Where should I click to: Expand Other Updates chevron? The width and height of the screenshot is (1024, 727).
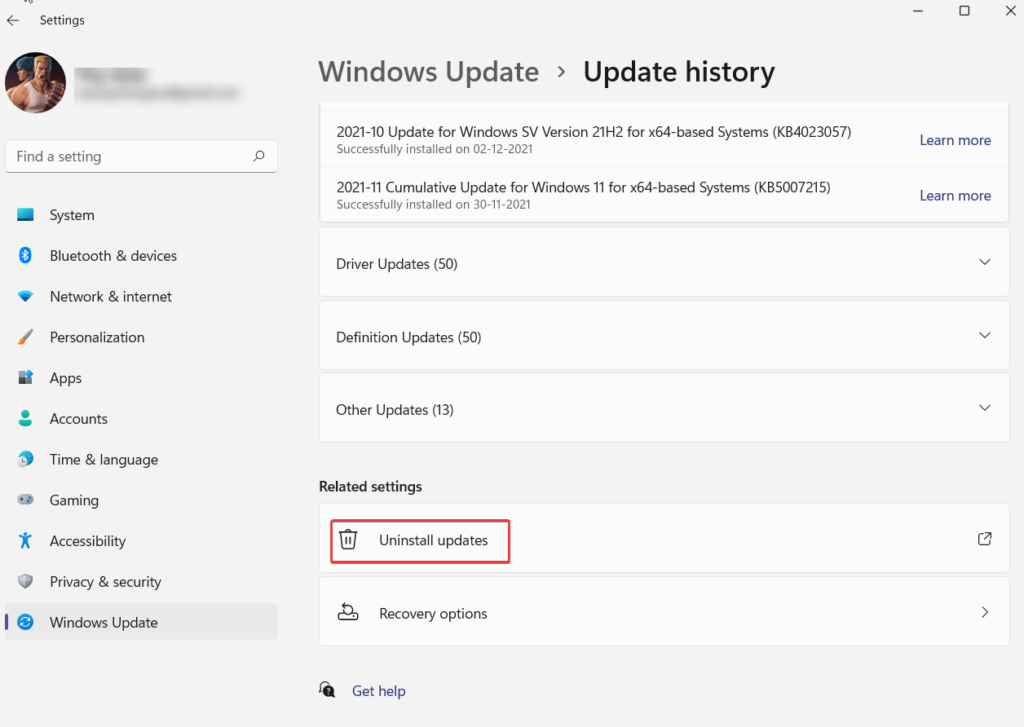pos(985,408)
